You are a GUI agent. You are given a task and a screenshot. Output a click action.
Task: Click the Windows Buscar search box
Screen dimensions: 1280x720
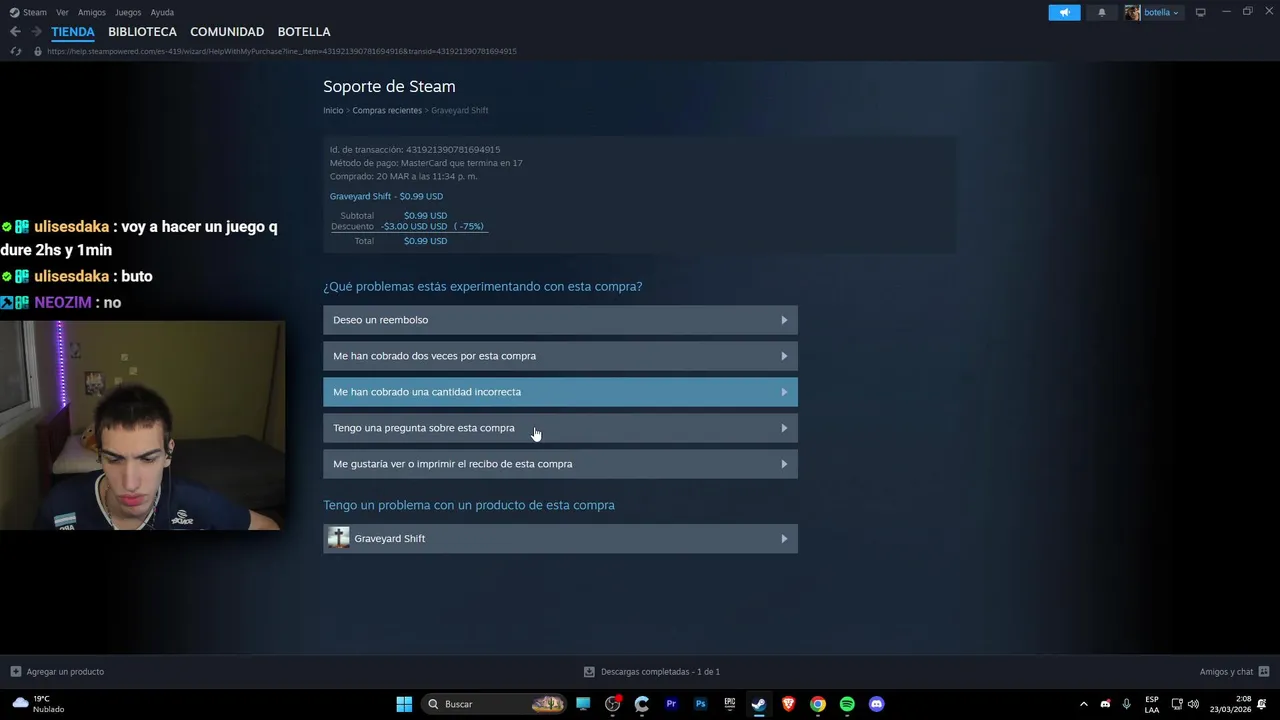(495, 704)
